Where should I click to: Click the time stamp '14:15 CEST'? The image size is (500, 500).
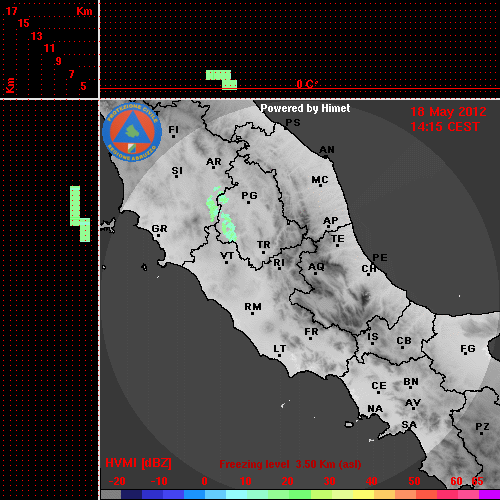click(x=445, y=127)
